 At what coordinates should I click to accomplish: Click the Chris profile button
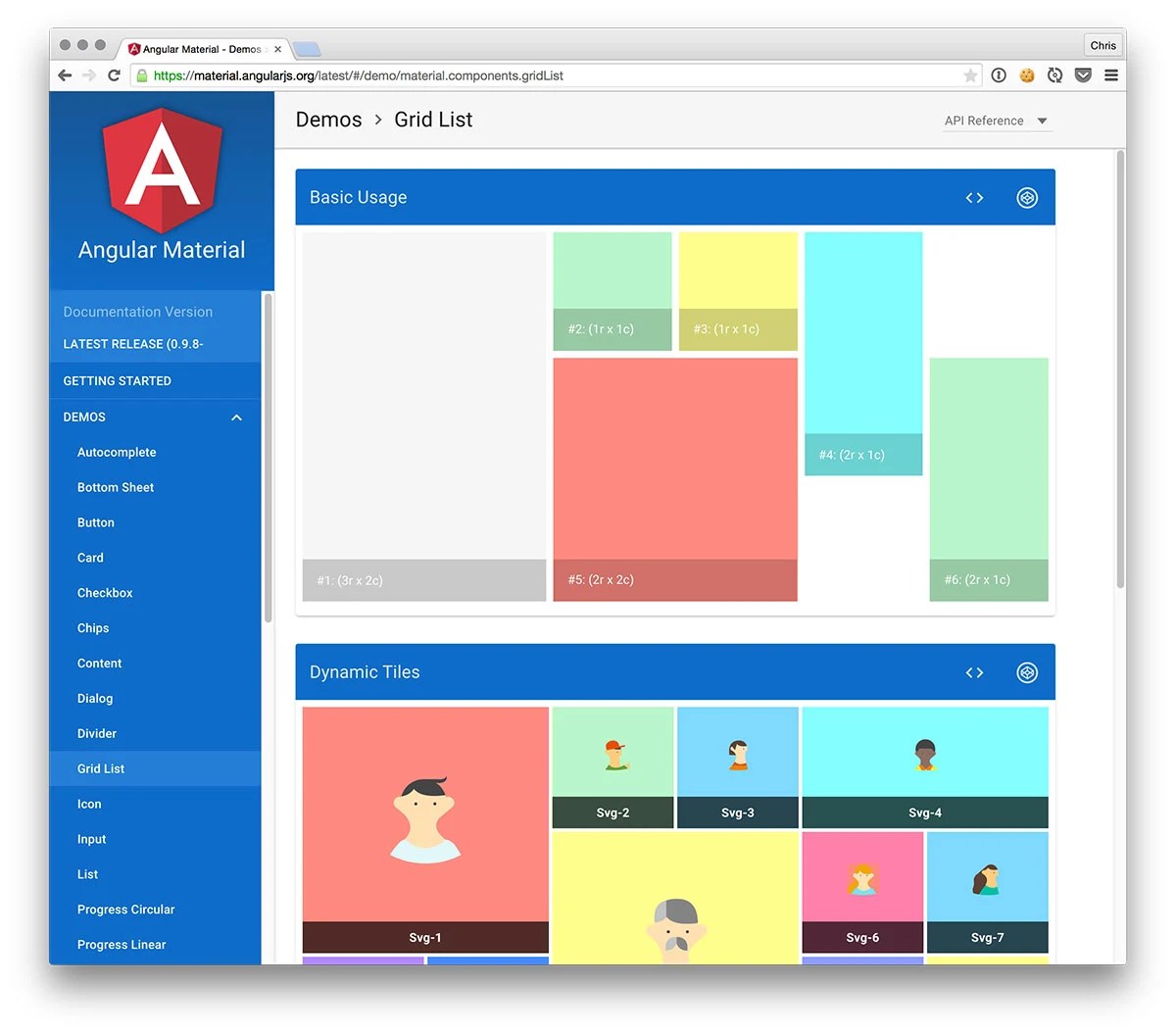pos(1102,44)
